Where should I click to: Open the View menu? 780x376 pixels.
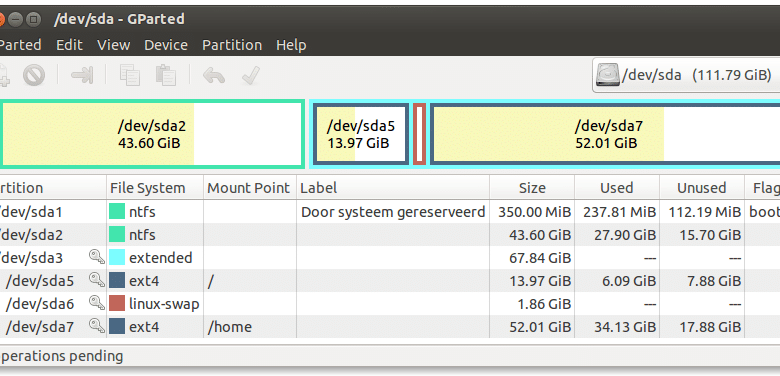[x=113, y=45]
